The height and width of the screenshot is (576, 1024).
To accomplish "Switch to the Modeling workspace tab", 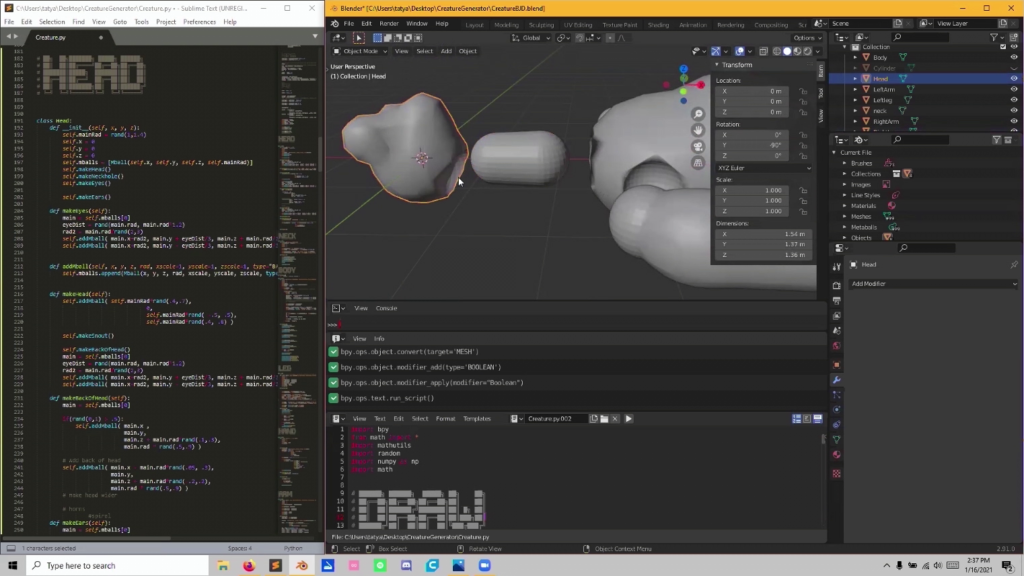I will pyautogui.click(x=506, y=25).
